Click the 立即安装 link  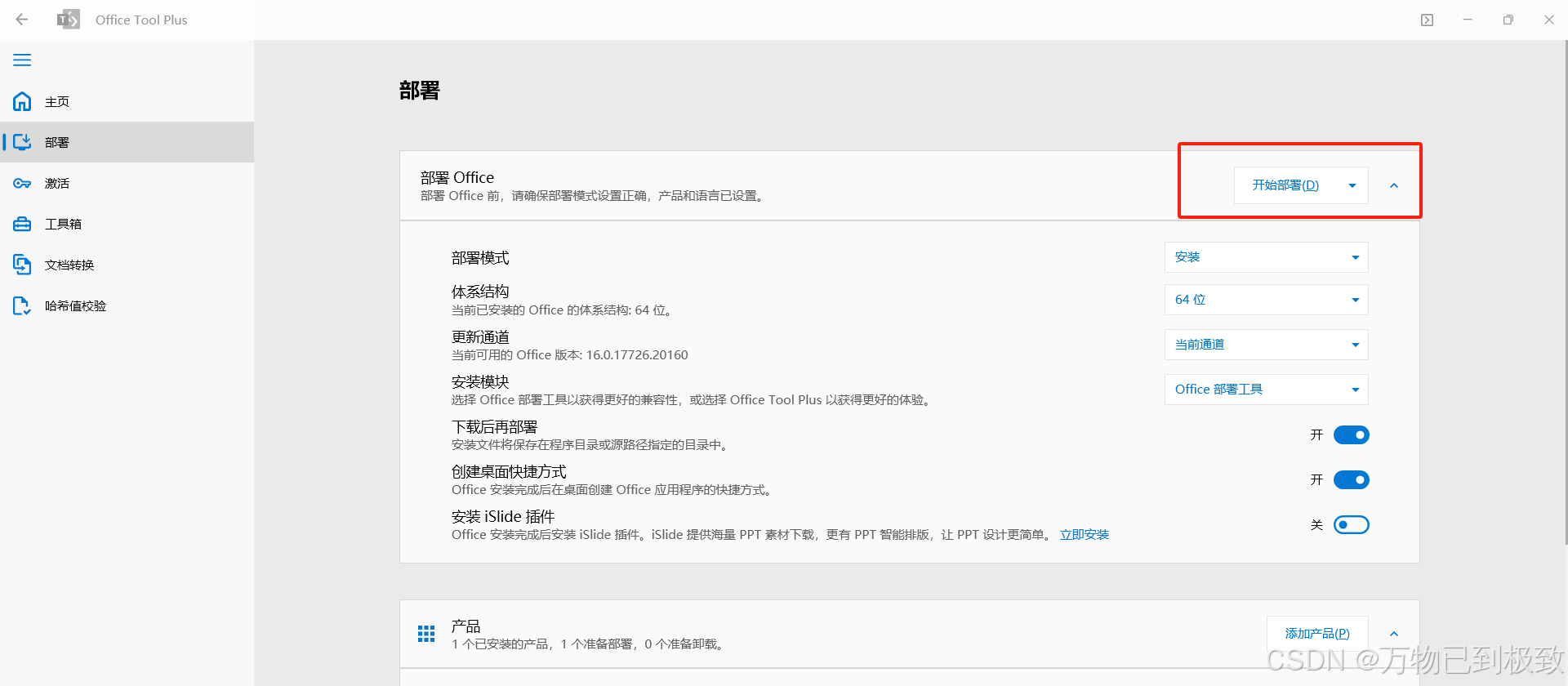click(x=1085, y=535)
